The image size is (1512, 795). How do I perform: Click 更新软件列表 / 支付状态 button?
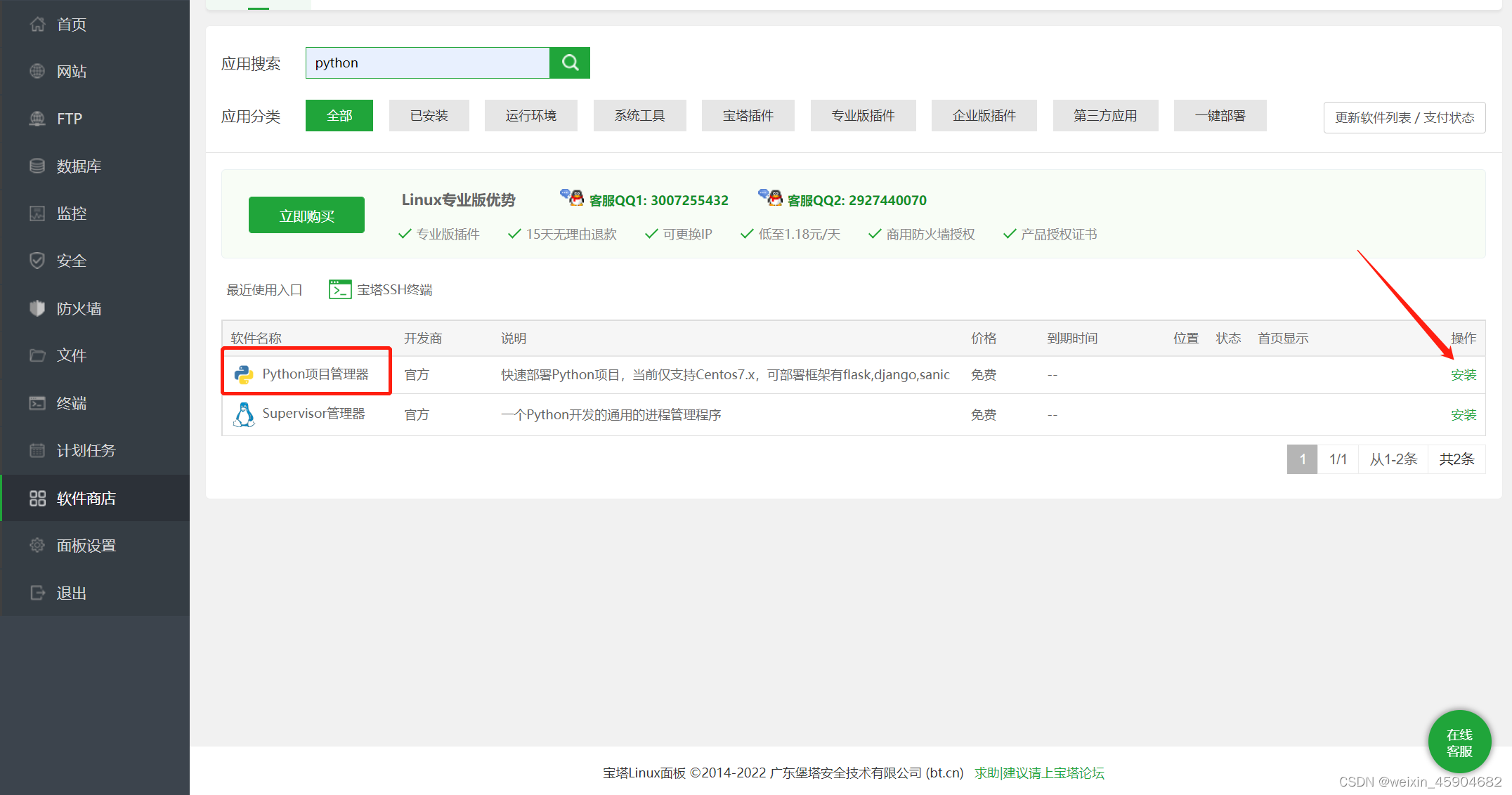[1405, 117]
